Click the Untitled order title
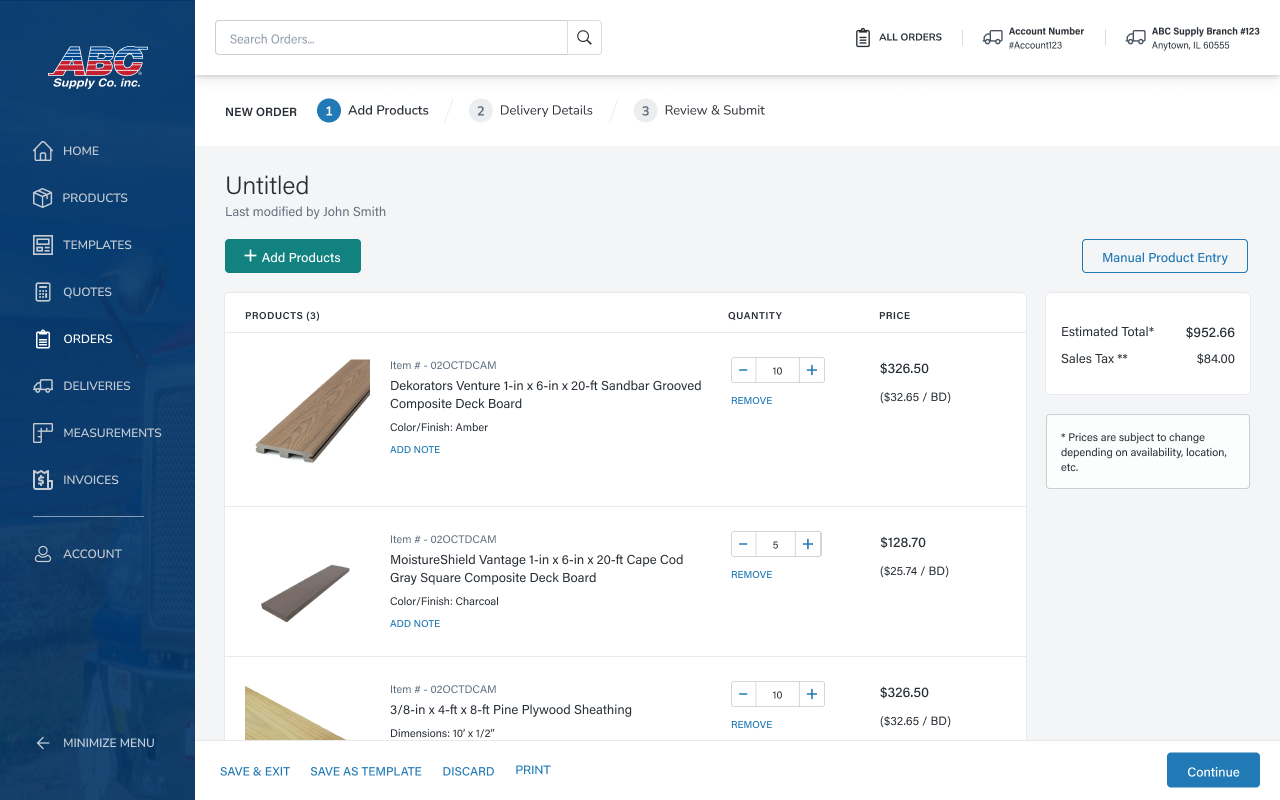The height and width of the screenshot is (800, 1280). coord(267,186)
